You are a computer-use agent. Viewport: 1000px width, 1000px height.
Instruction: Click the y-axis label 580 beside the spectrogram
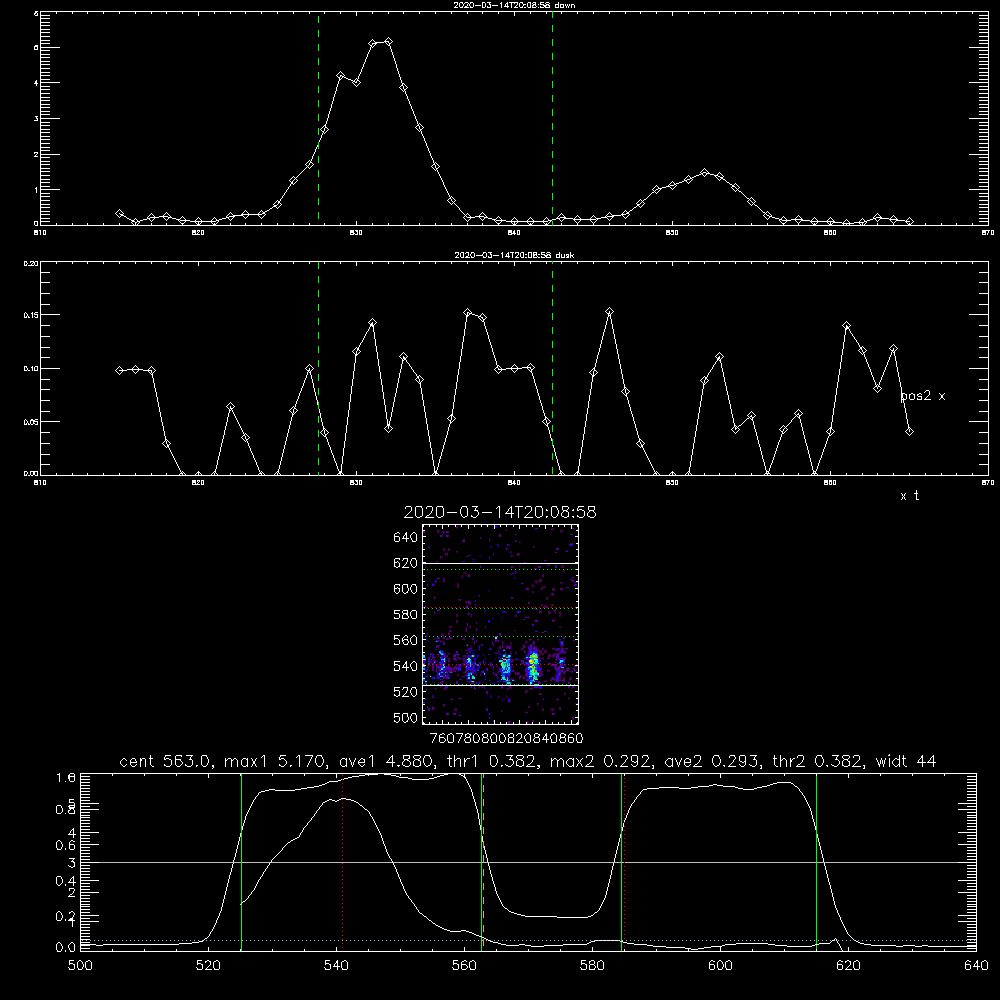click(x=405, y=615)
